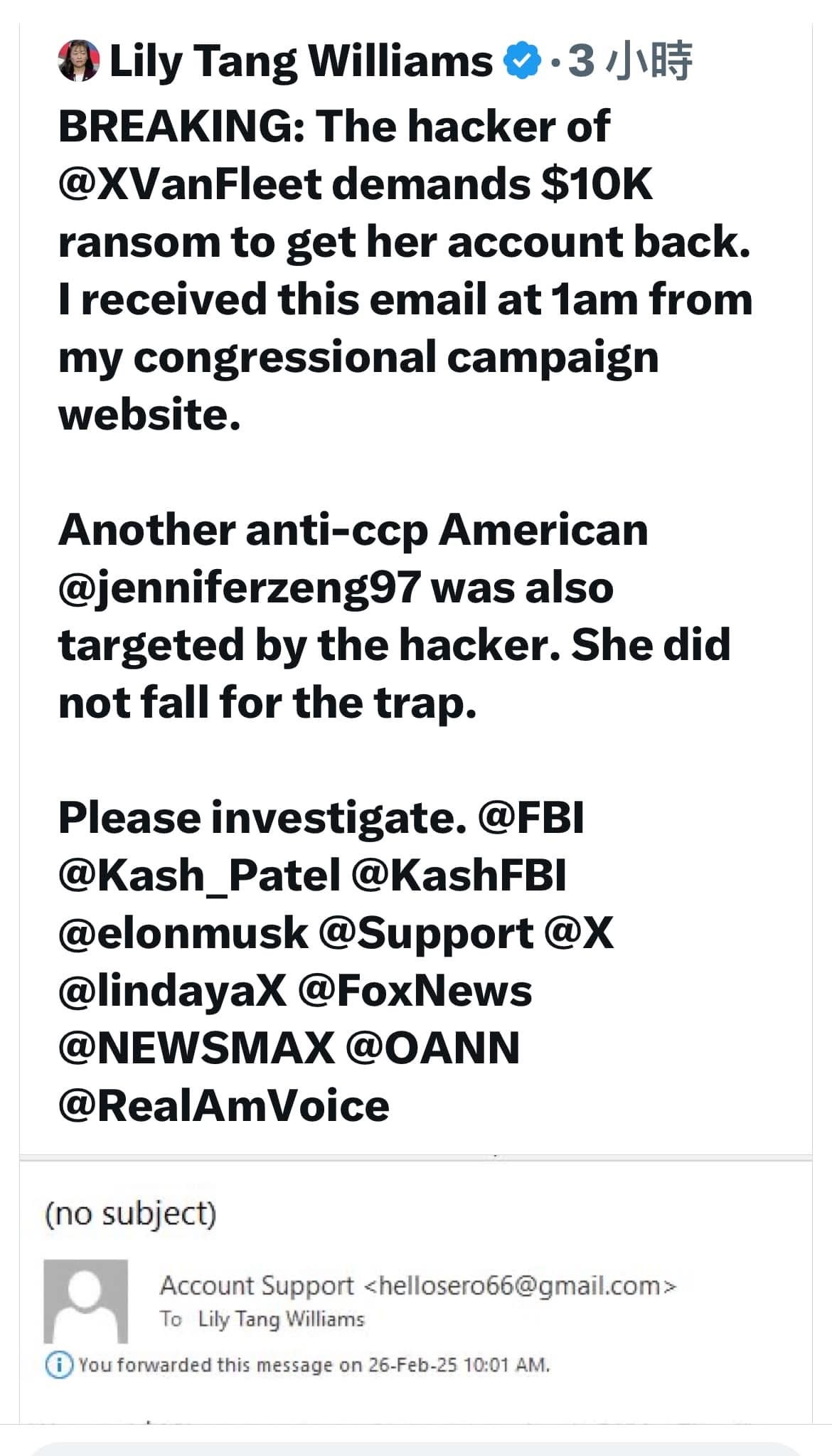832x1456 pixels.
Task: Open the @OANN mention
Action: click(432, 1048)
